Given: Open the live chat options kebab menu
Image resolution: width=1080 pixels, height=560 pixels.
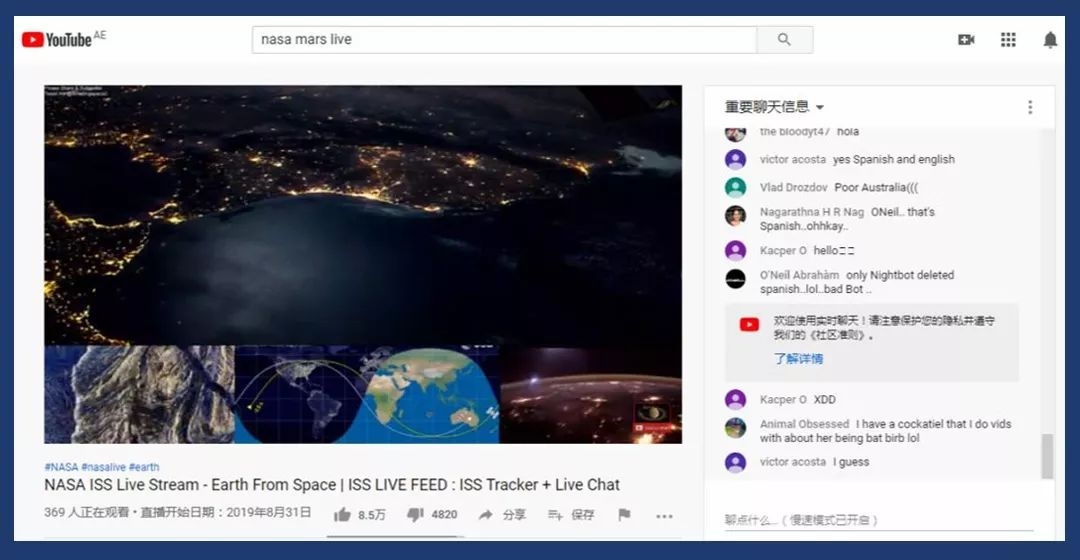Looking at the screenshot, I should coord(1030,107).
